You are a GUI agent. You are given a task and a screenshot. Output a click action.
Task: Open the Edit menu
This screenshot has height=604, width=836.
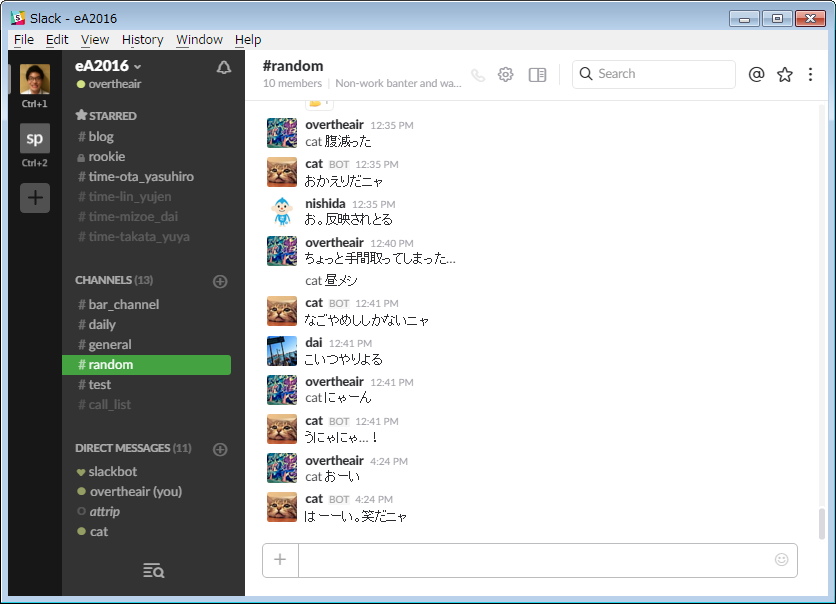57,39
